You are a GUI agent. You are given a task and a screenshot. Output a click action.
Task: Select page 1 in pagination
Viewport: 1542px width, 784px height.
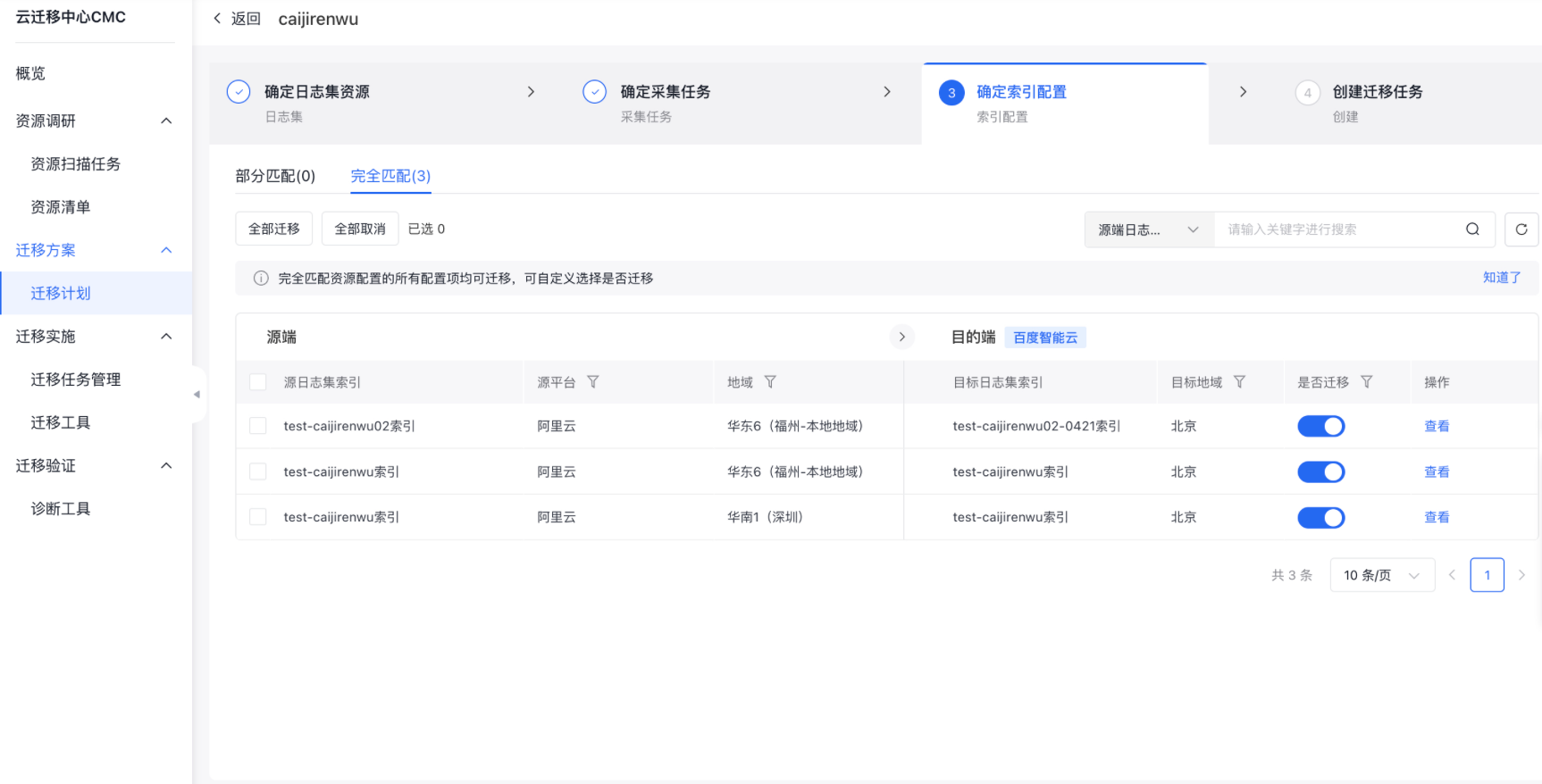point(1487,575)
